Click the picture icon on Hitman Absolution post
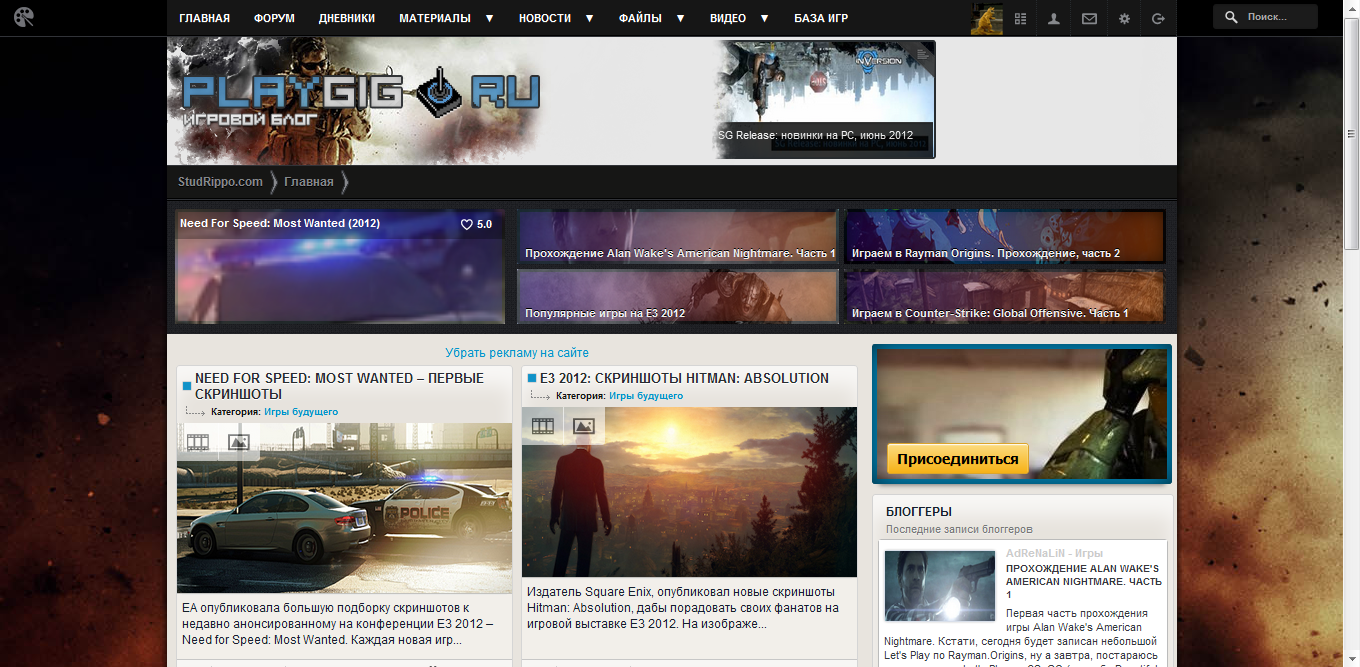Screen dimensions: 1360x667 [584, 426]
